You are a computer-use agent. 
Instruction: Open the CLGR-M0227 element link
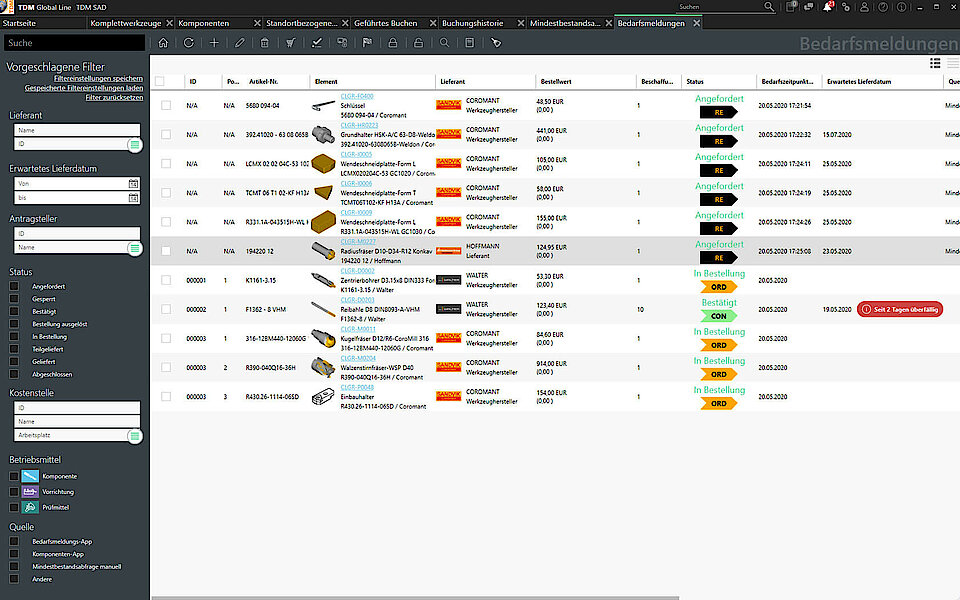coord(358,241)
